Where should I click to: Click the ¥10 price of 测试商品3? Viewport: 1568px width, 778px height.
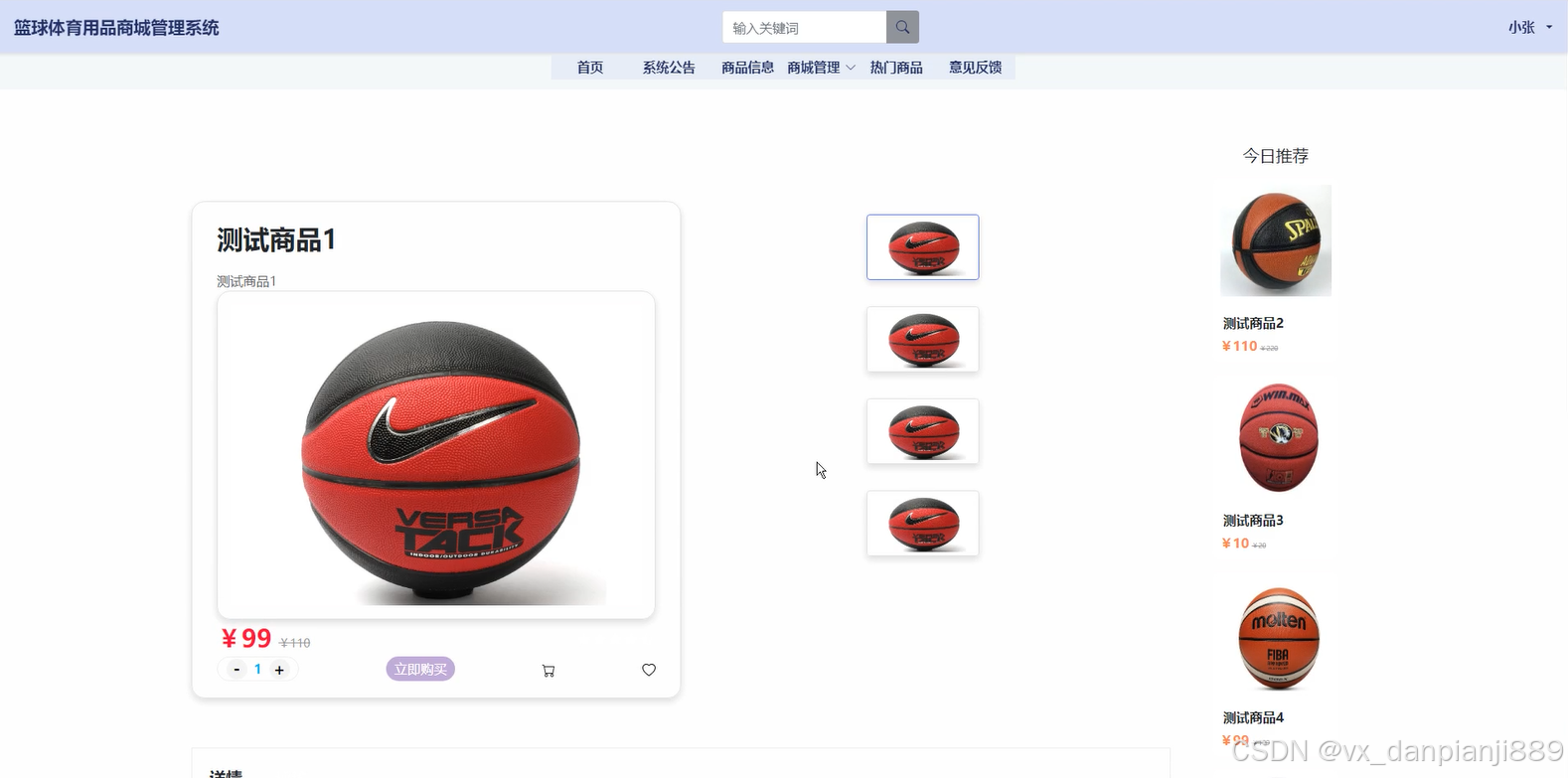click(1235, 544)
